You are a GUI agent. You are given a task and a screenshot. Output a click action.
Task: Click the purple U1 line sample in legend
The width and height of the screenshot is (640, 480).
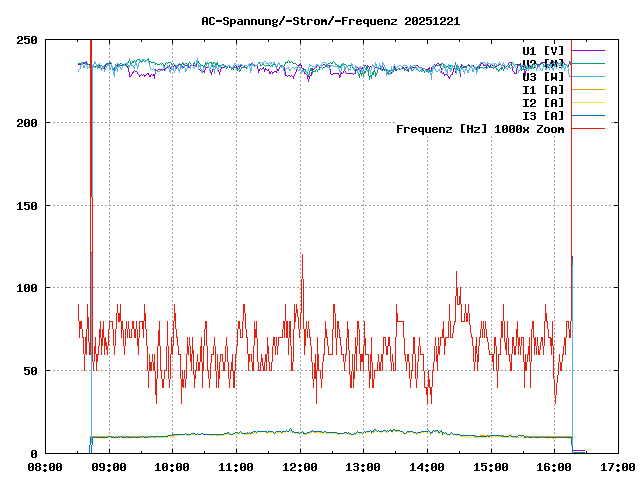tap(588, 50)
